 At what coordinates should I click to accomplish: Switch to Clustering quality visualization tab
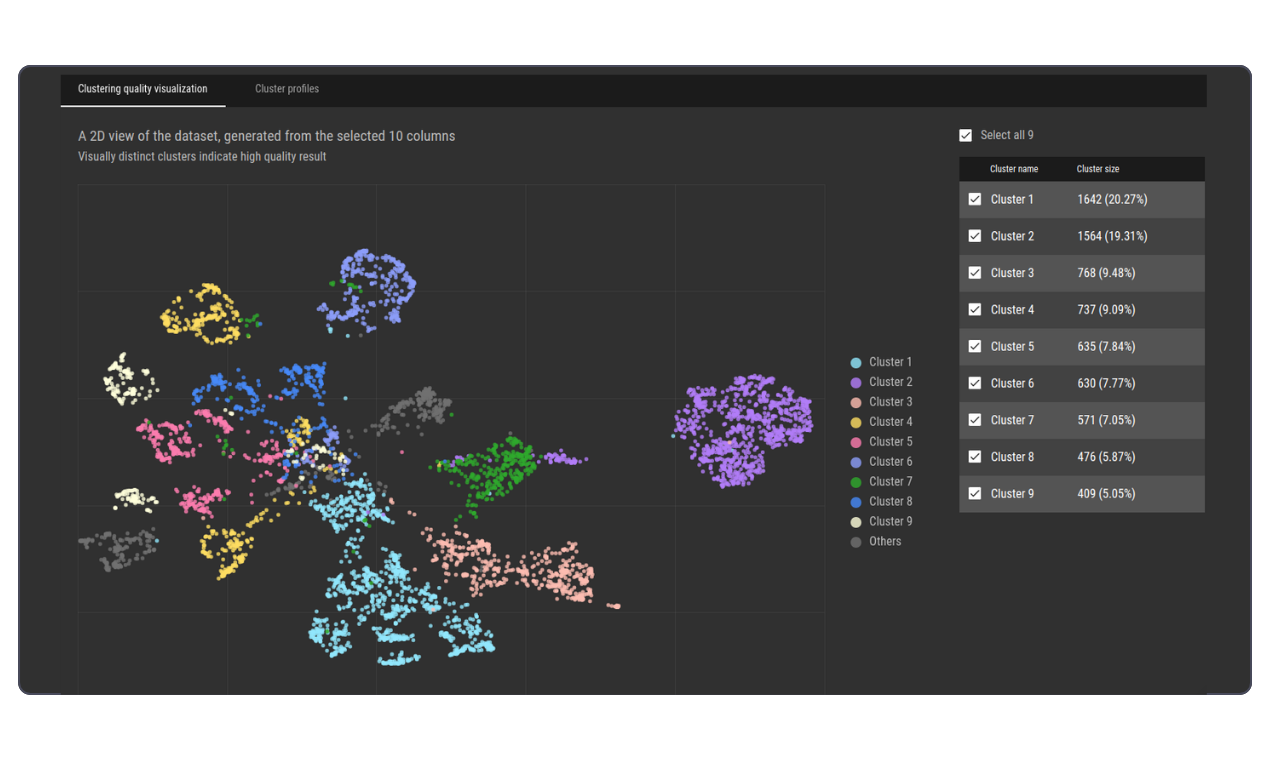coord(143,89)
